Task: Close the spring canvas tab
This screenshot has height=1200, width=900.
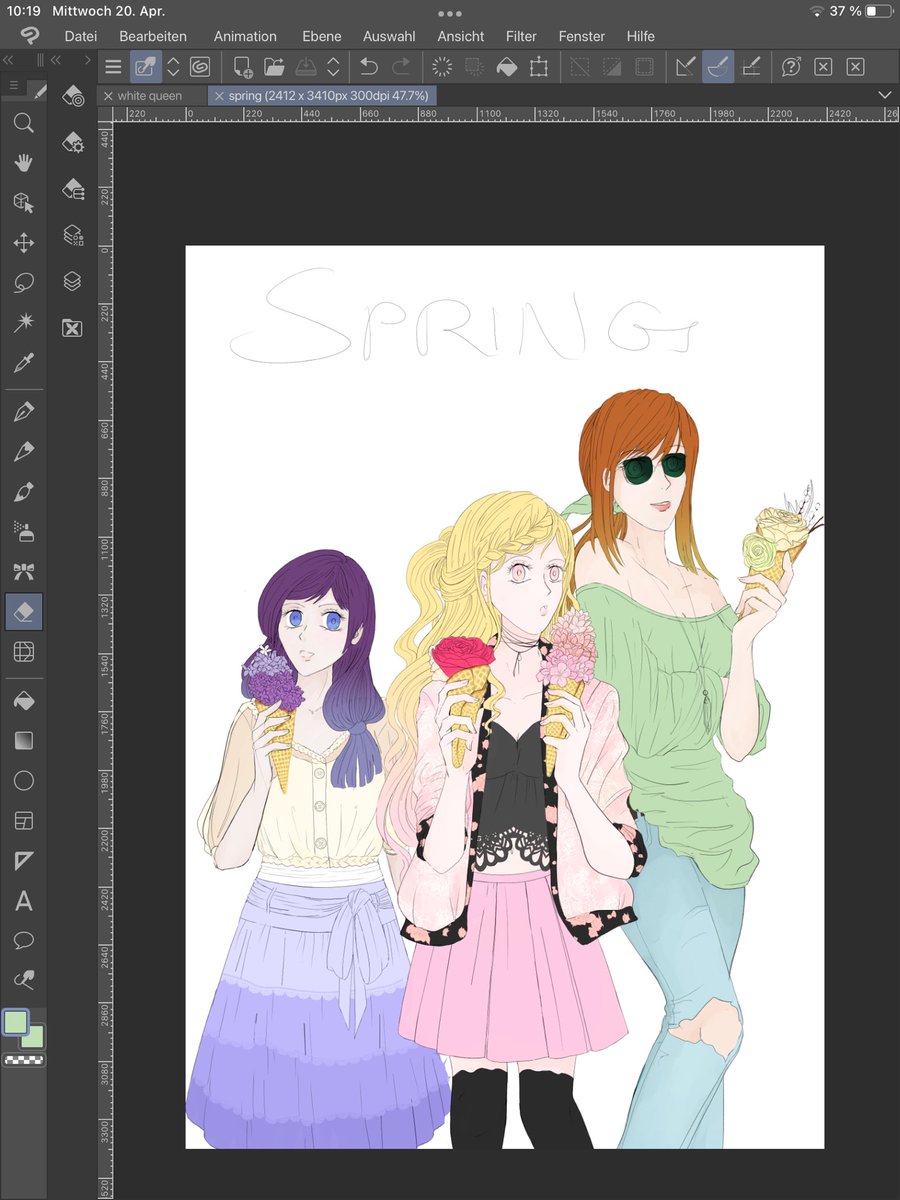Action: pos(219,95)
